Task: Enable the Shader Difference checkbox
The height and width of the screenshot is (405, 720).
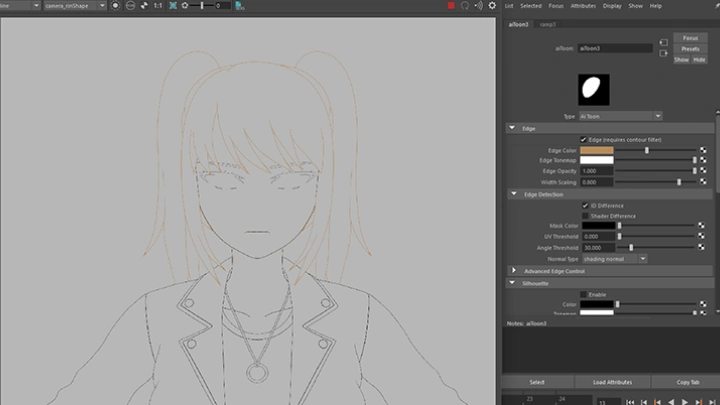Action: tap(584, 215)
